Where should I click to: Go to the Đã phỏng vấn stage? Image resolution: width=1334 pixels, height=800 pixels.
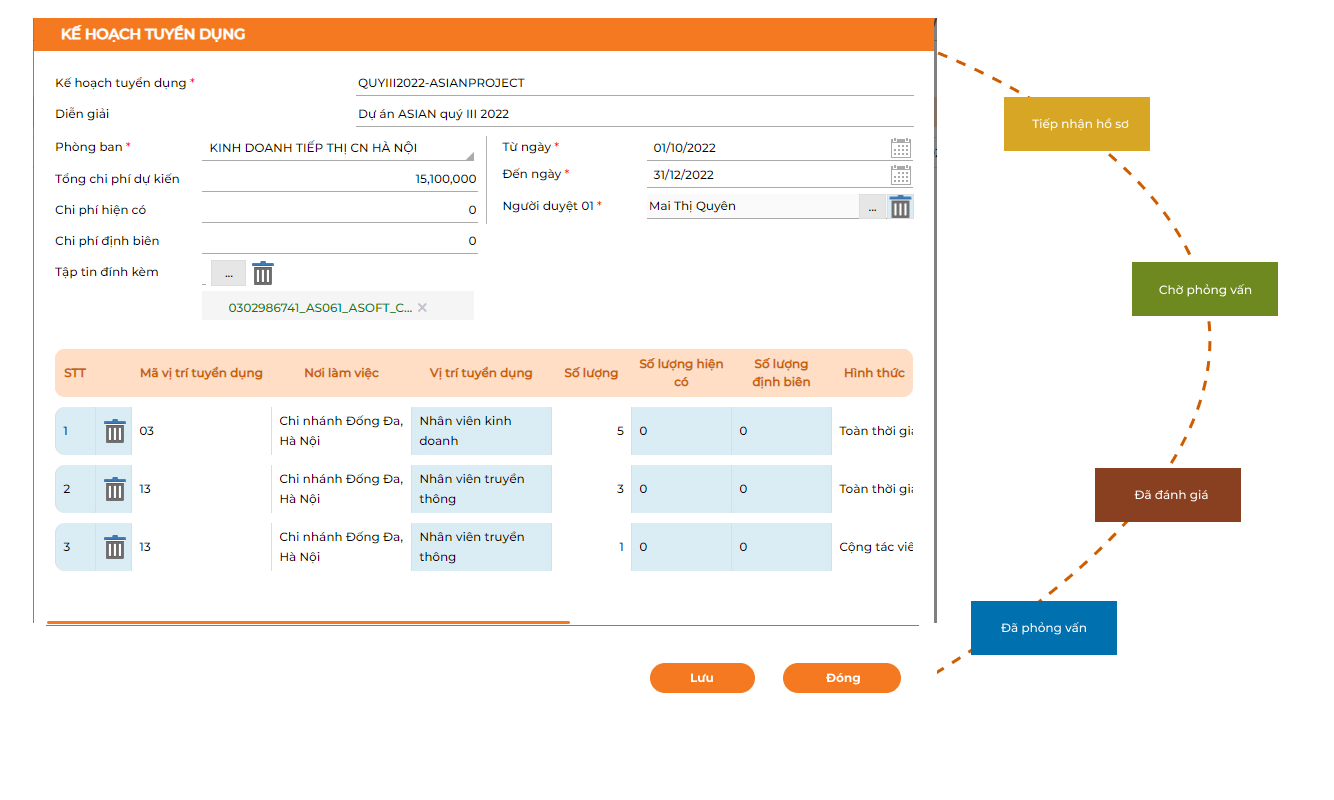[1043, 628]
